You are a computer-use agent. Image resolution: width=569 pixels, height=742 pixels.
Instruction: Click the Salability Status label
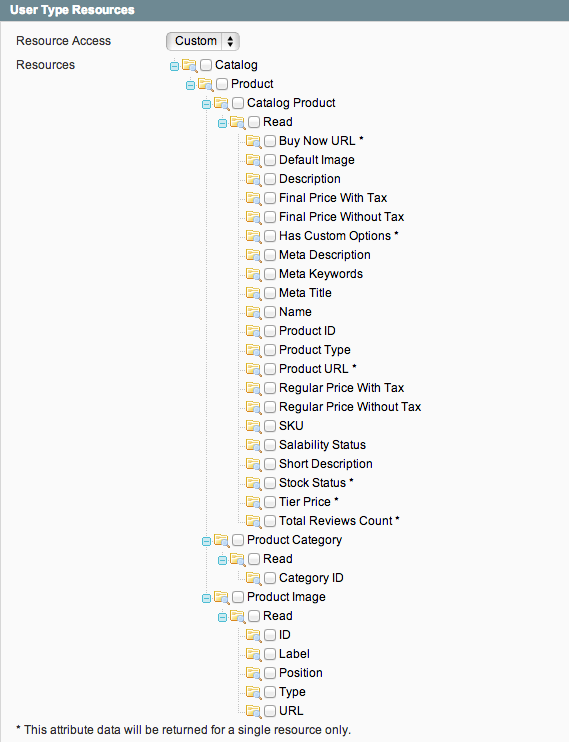(x=322, y=445)
